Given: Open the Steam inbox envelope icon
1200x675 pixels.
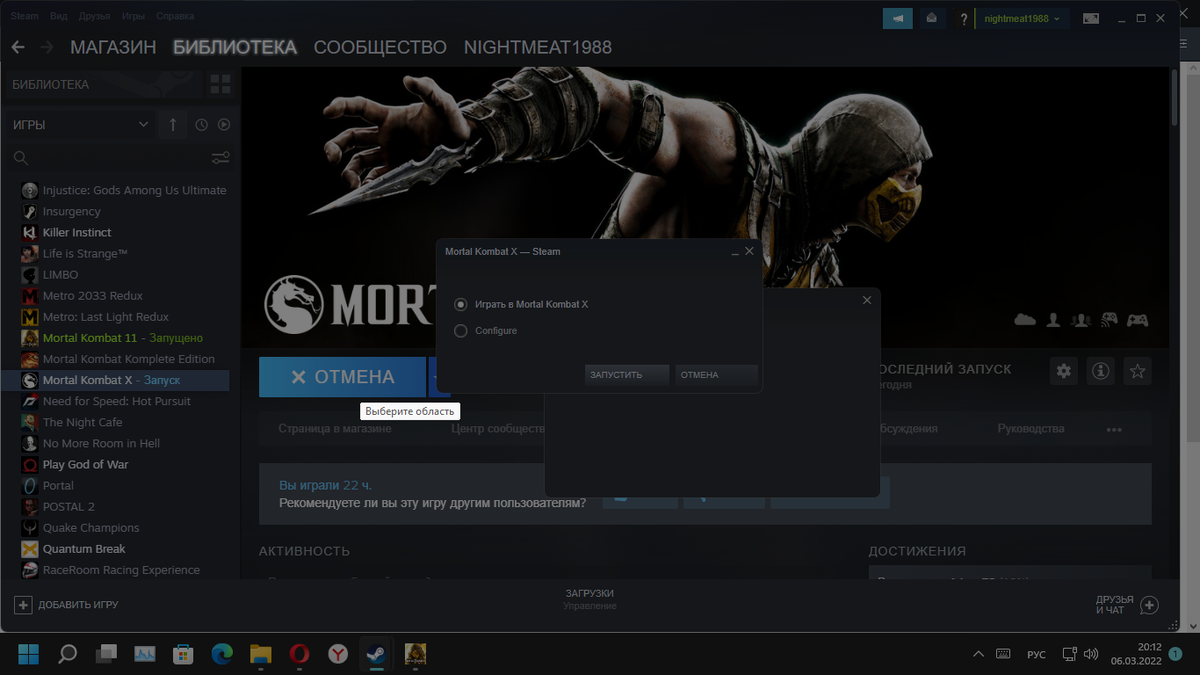Looking at the screenshot, I should pos(931,18).
